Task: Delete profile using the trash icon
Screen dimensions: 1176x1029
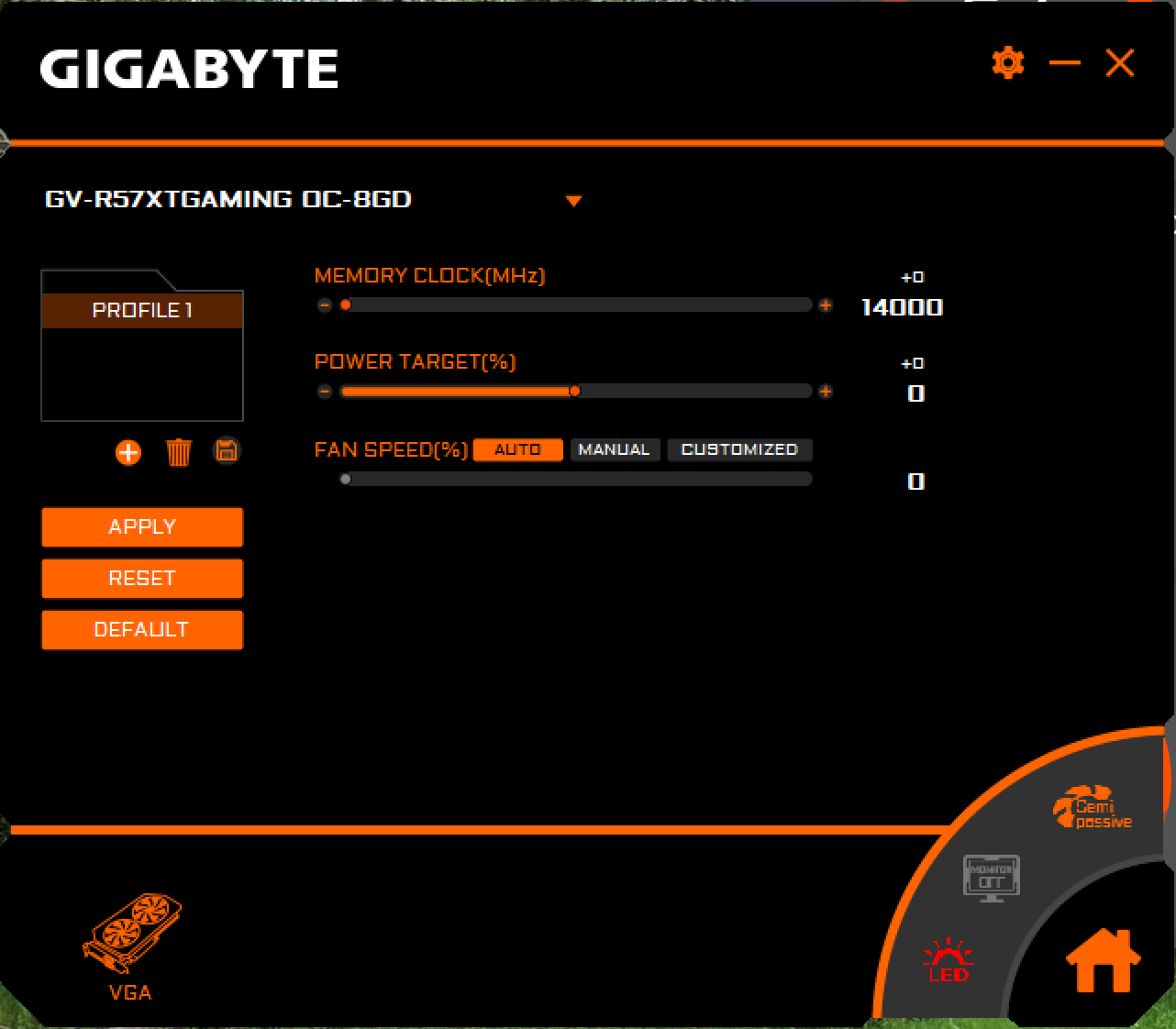Action: [x=179, y=452]
